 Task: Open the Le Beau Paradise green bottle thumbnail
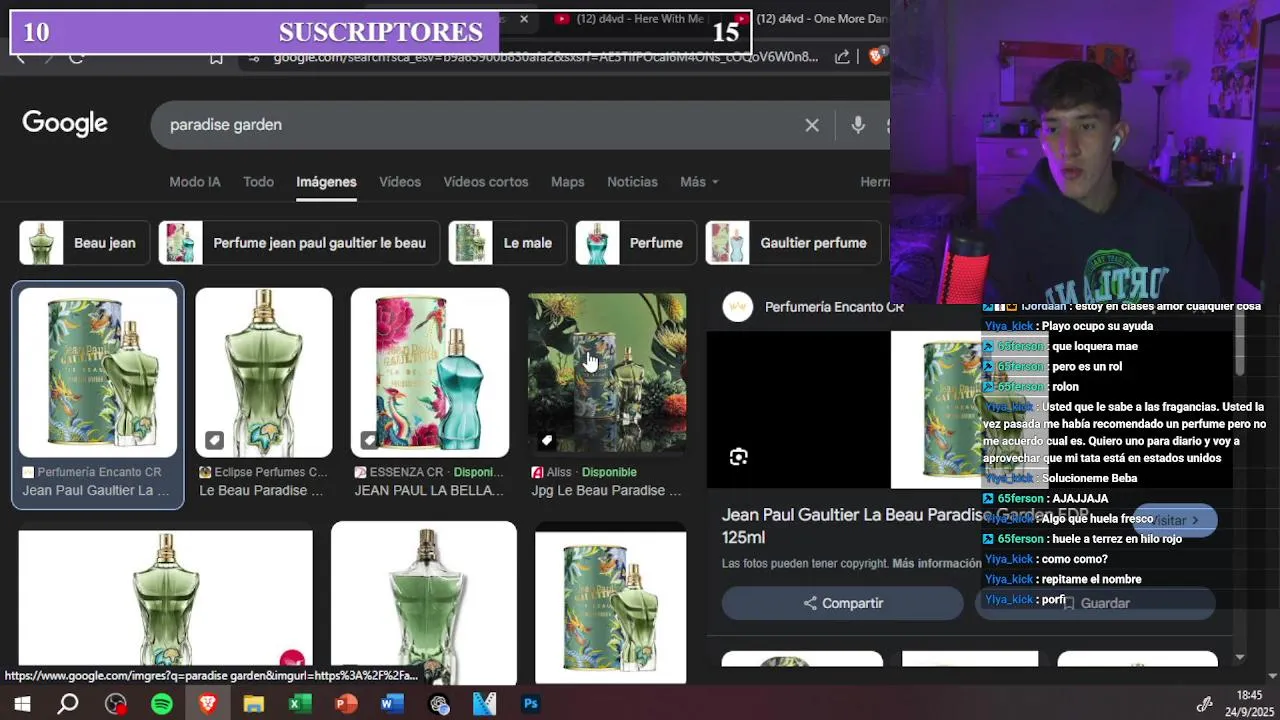[264, 373]
